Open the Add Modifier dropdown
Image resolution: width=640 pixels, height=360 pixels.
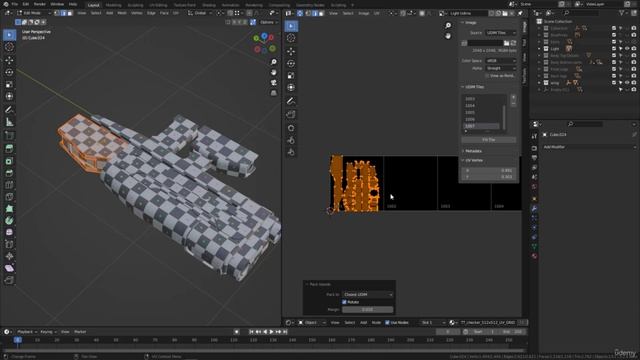tap(589, 147)
